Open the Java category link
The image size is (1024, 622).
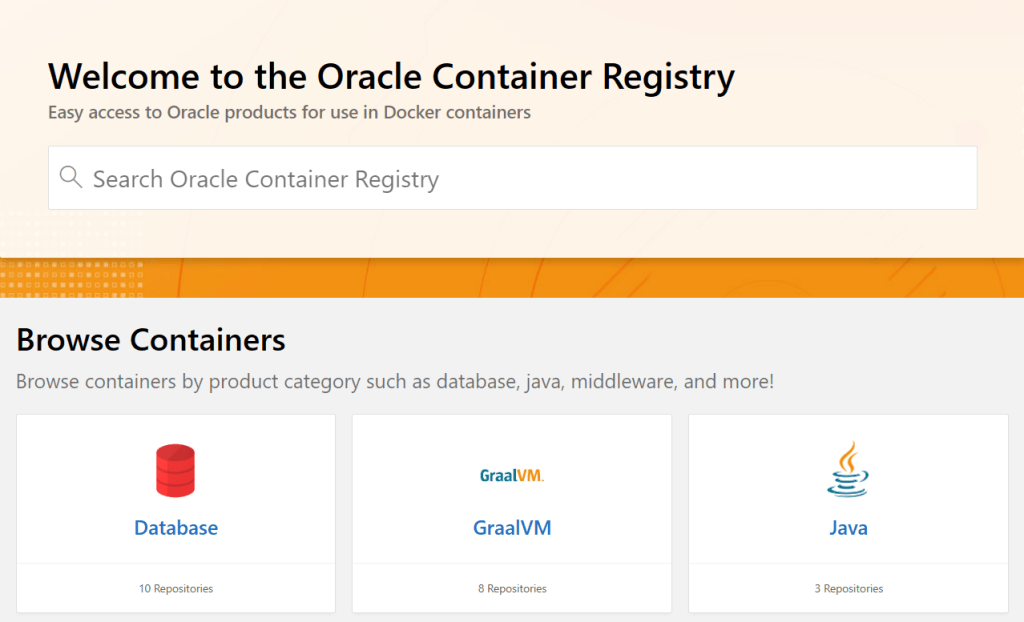pos(848,528)
